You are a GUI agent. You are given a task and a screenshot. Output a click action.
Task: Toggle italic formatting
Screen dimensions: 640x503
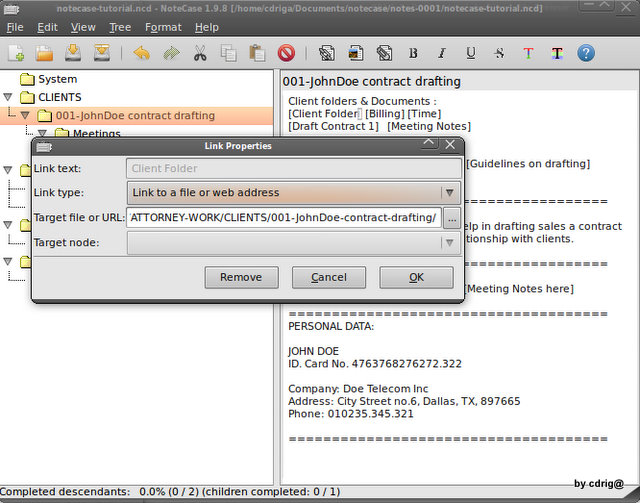pos(442,53)
